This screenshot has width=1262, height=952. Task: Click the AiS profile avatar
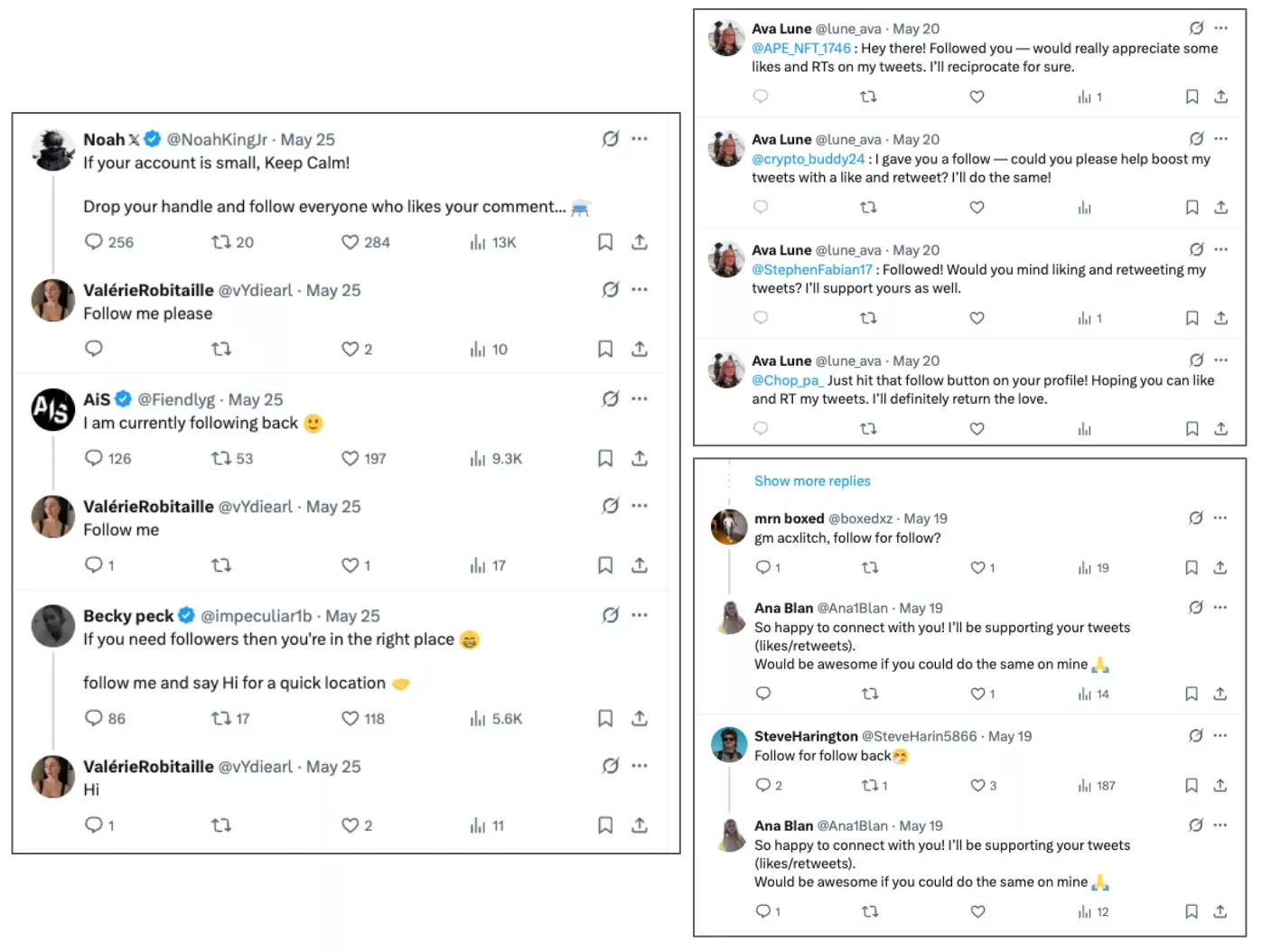click(x=53, y=409)
